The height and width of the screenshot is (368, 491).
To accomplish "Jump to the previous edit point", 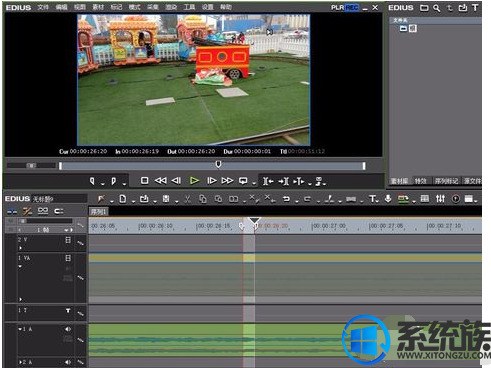I will coord(268,181).
